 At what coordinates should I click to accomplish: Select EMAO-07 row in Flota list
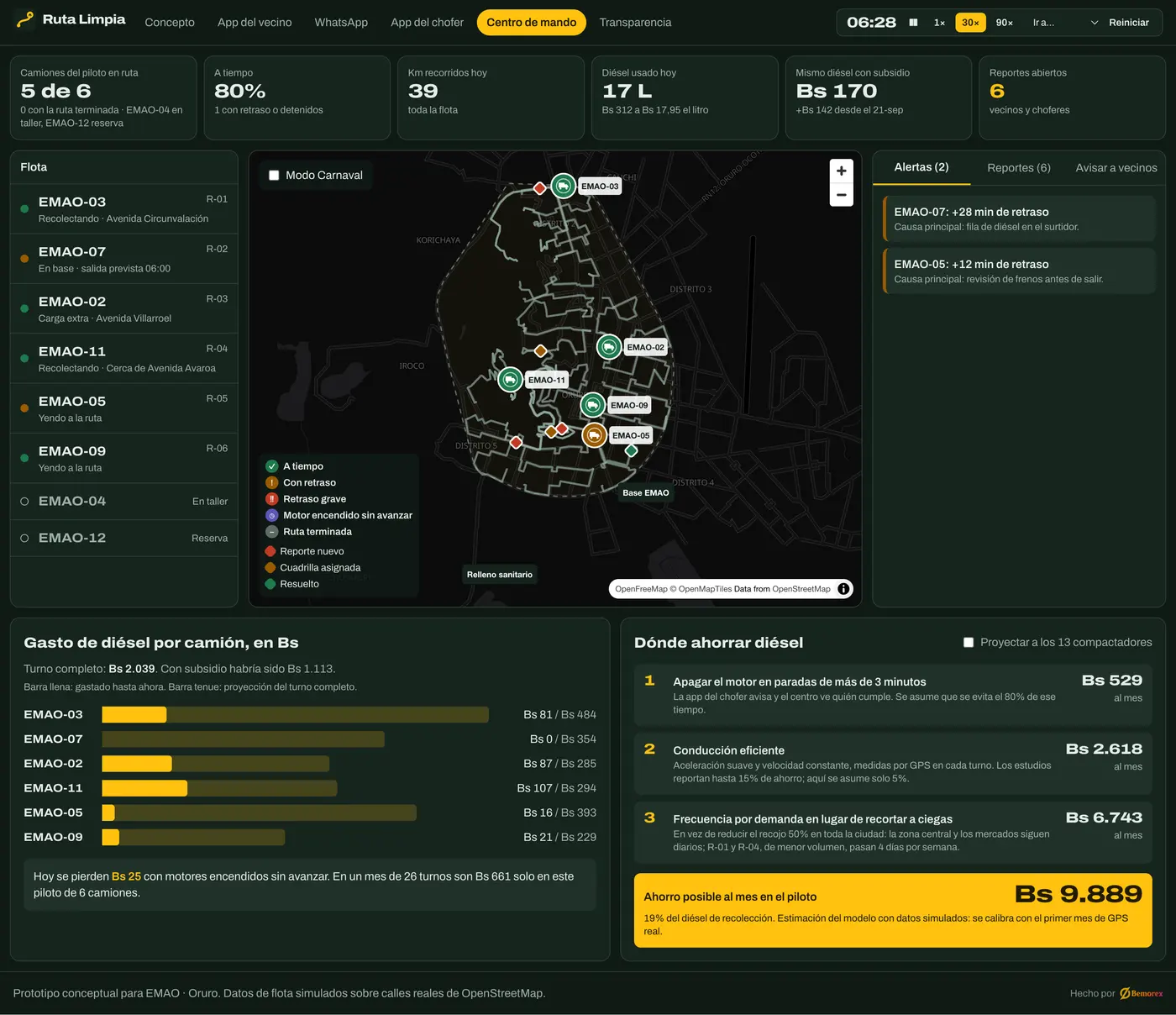(124, 259)
